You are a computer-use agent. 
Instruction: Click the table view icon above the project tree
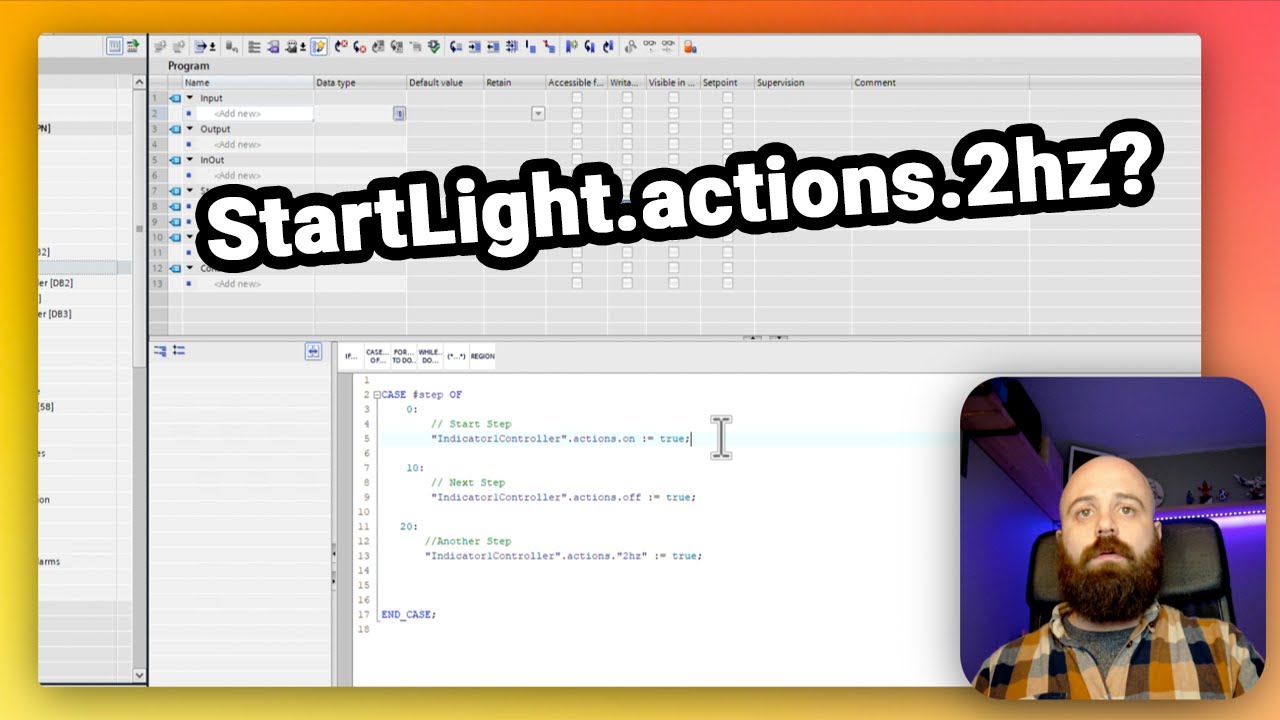pyautogui.click(x=114, y=46)
